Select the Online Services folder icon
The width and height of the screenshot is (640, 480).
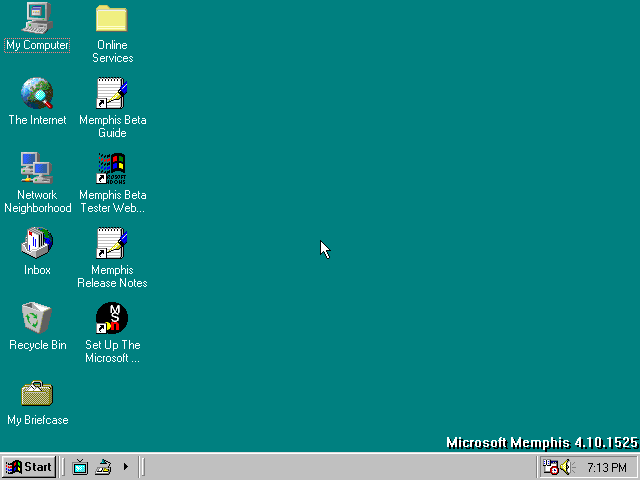tap(112, 18)
